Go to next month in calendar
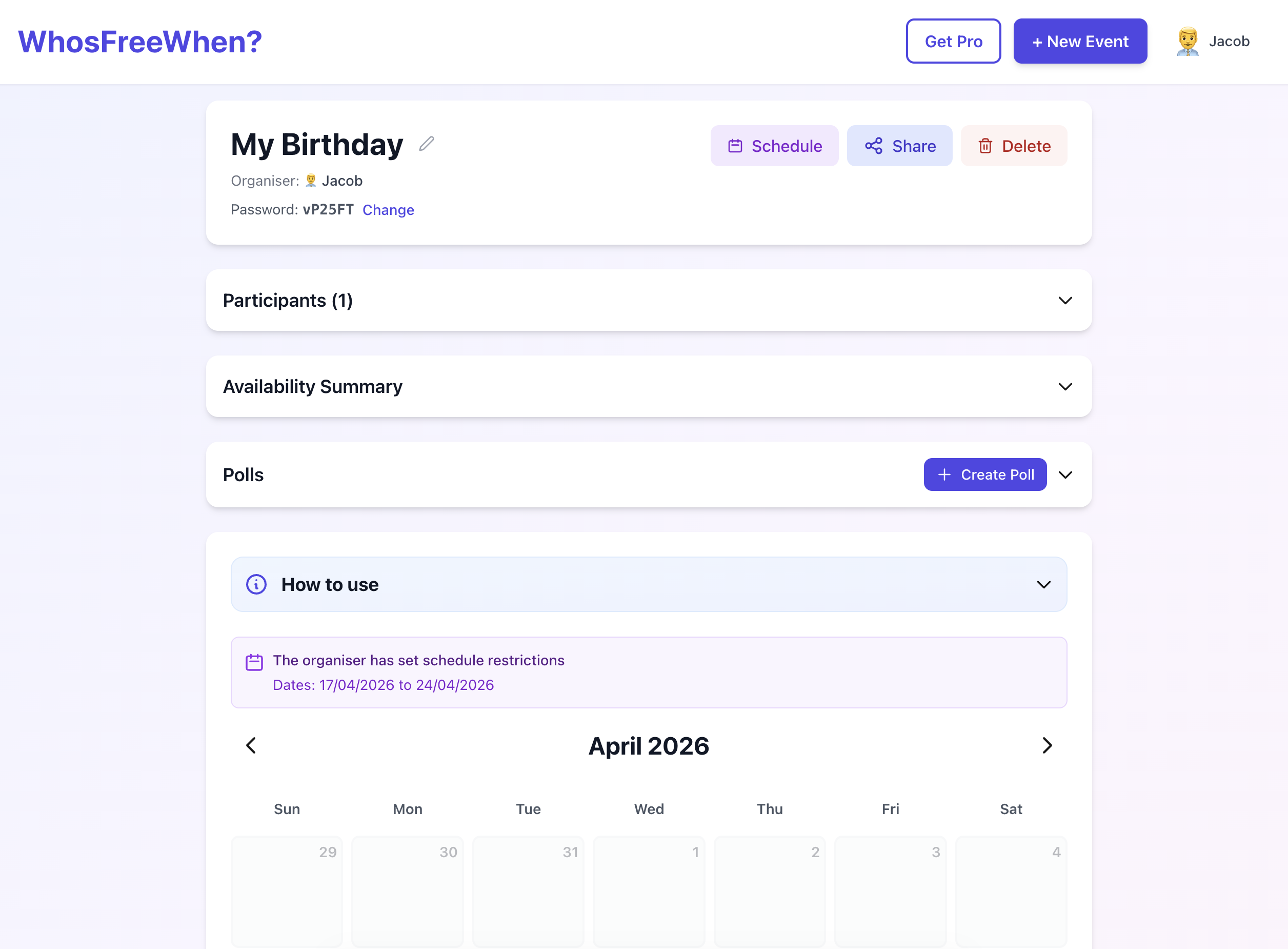 [x=1047, y=746]
